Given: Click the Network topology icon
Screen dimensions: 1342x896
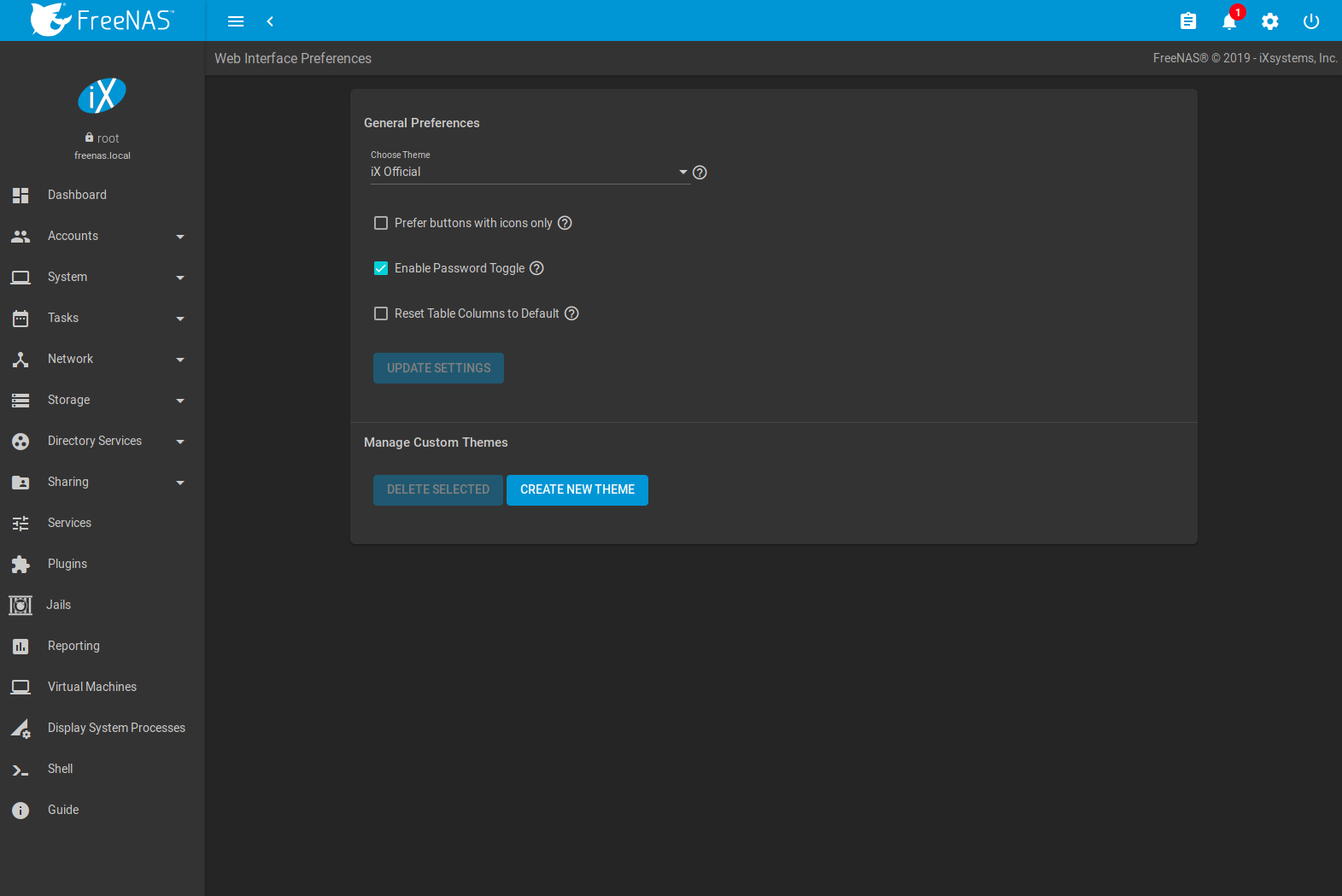Looking at the screenshot, I should point(21,359).
